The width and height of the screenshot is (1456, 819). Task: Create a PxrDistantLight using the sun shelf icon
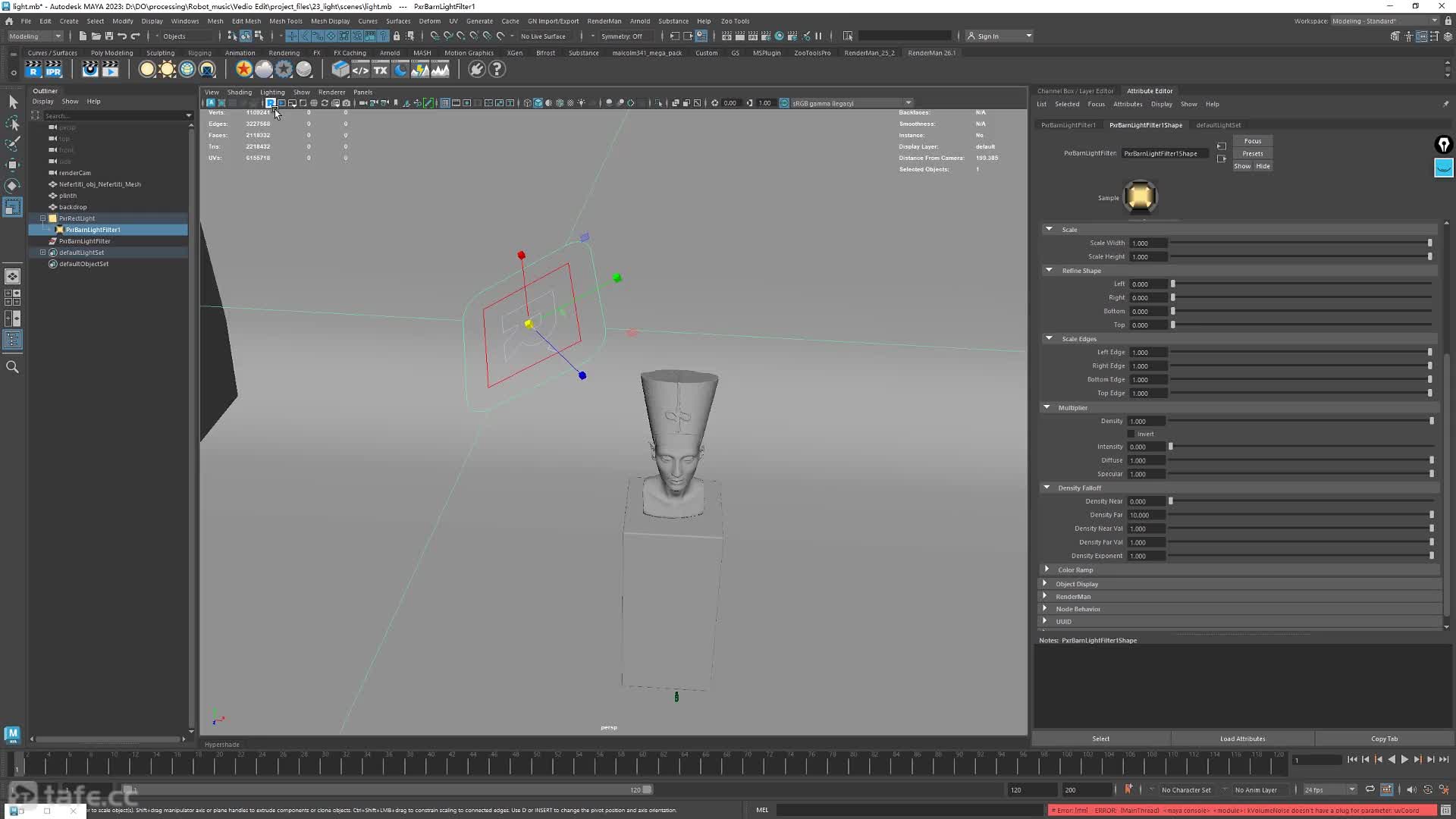point(167,70)
